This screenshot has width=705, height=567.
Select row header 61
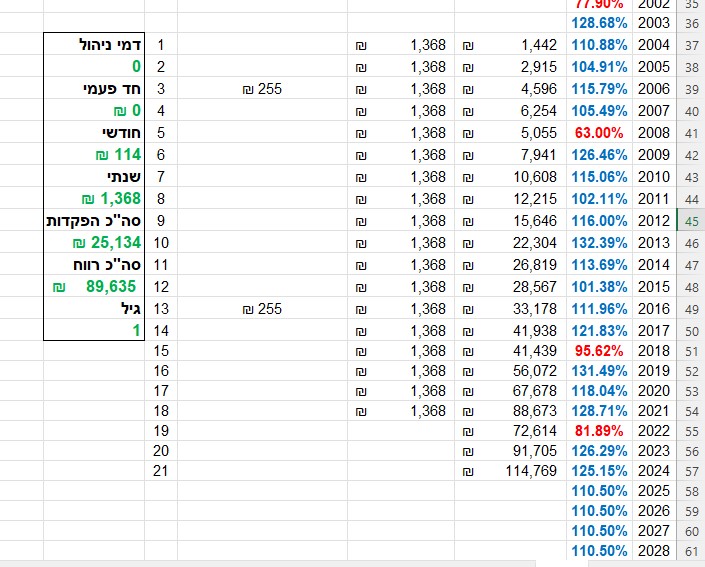click(691, 551)
